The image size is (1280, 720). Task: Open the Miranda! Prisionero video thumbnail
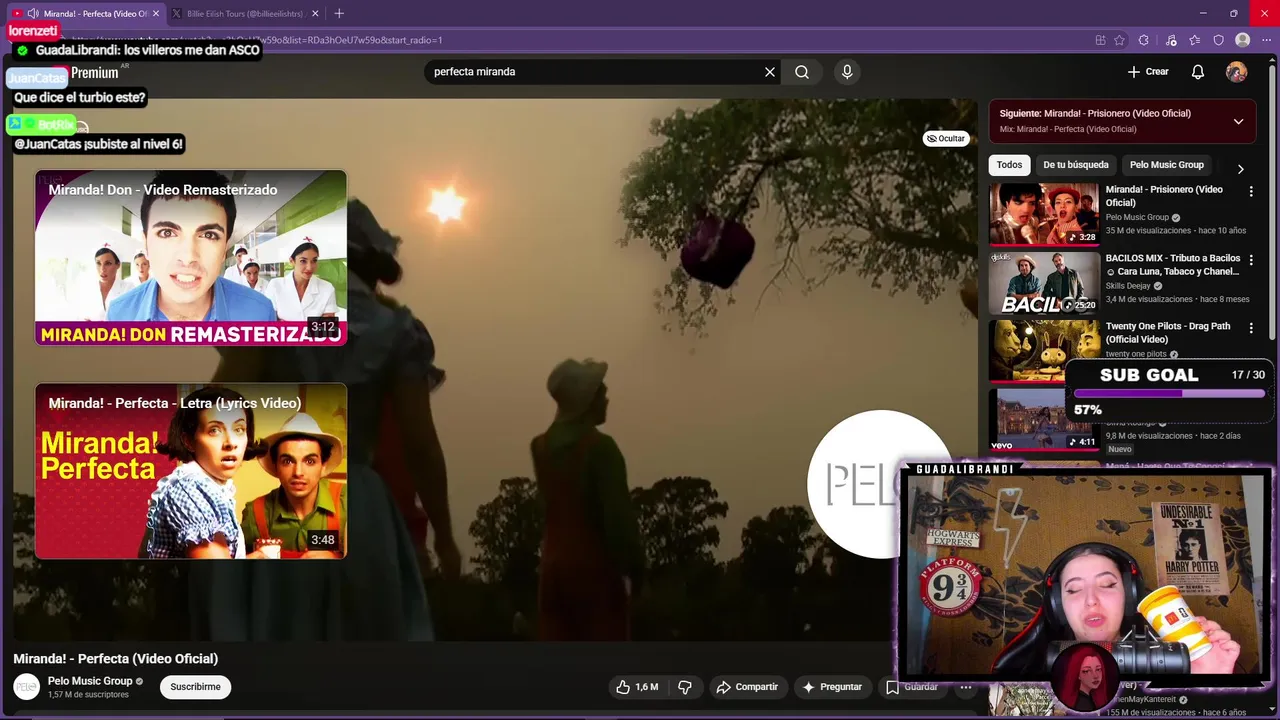pyautogui.click(x=1044, y=214)
